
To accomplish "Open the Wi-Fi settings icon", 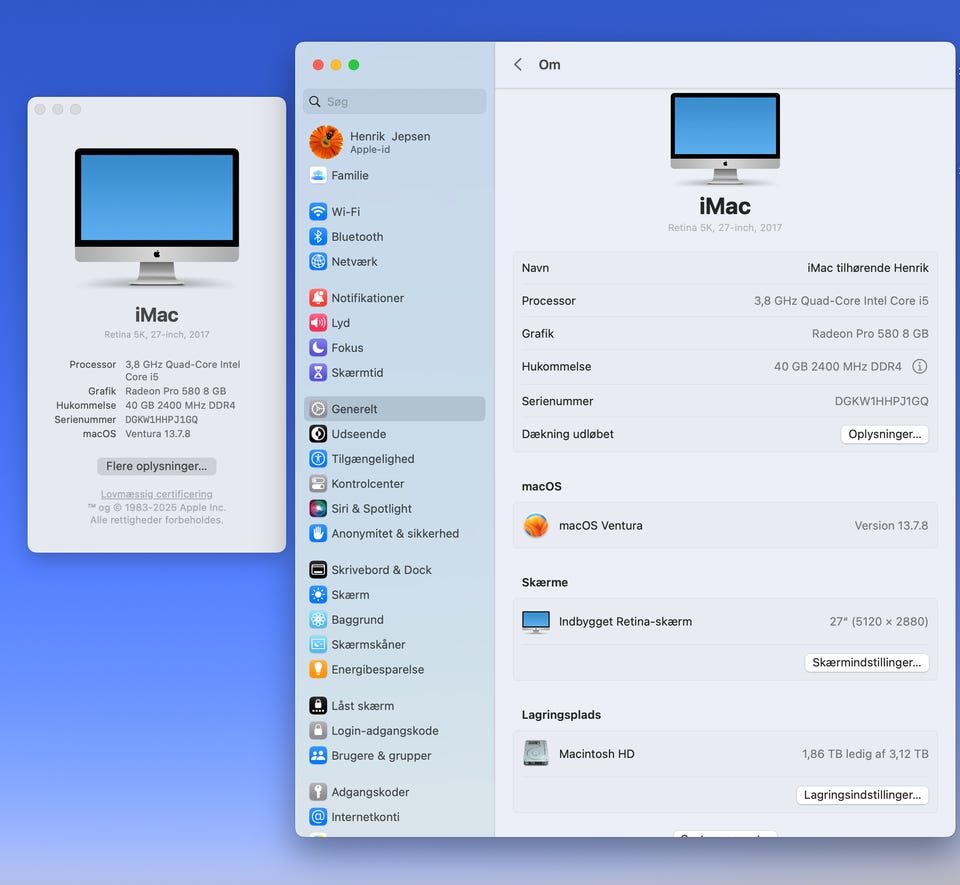I will (318, 212).
